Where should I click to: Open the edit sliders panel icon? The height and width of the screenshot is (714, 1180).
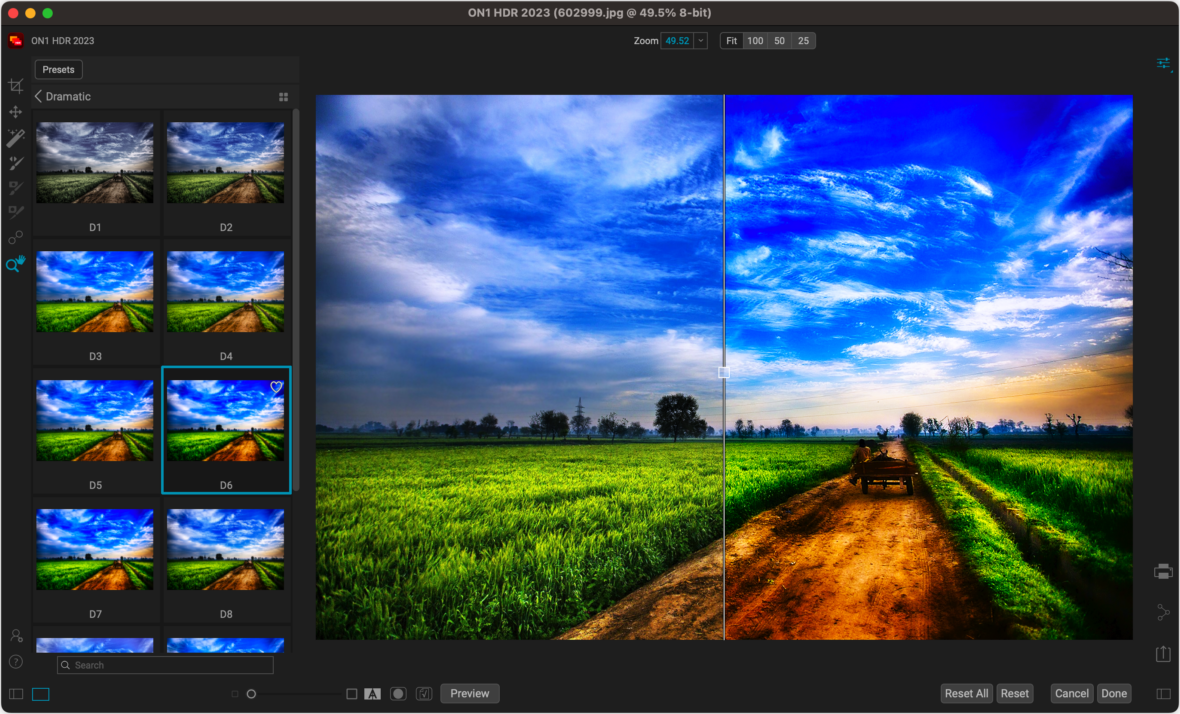tap(1163, 64)
